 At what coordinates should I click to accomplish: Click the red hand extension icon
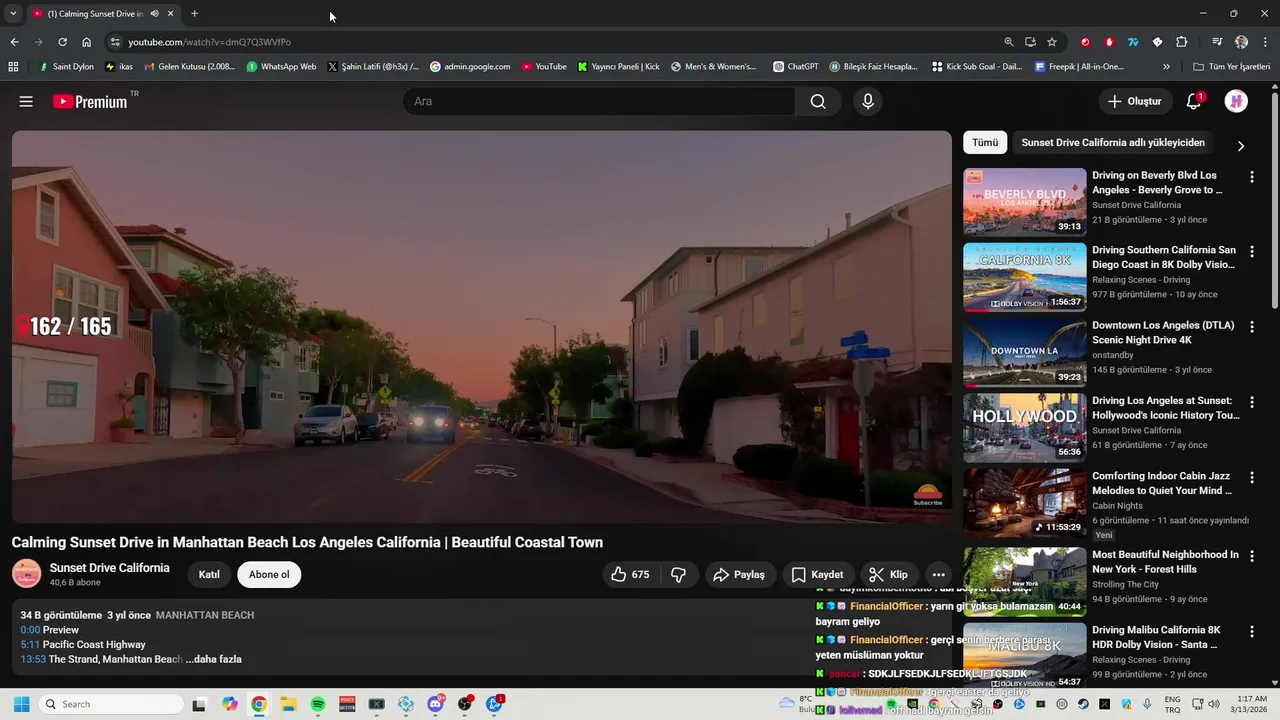[1109, 42]
